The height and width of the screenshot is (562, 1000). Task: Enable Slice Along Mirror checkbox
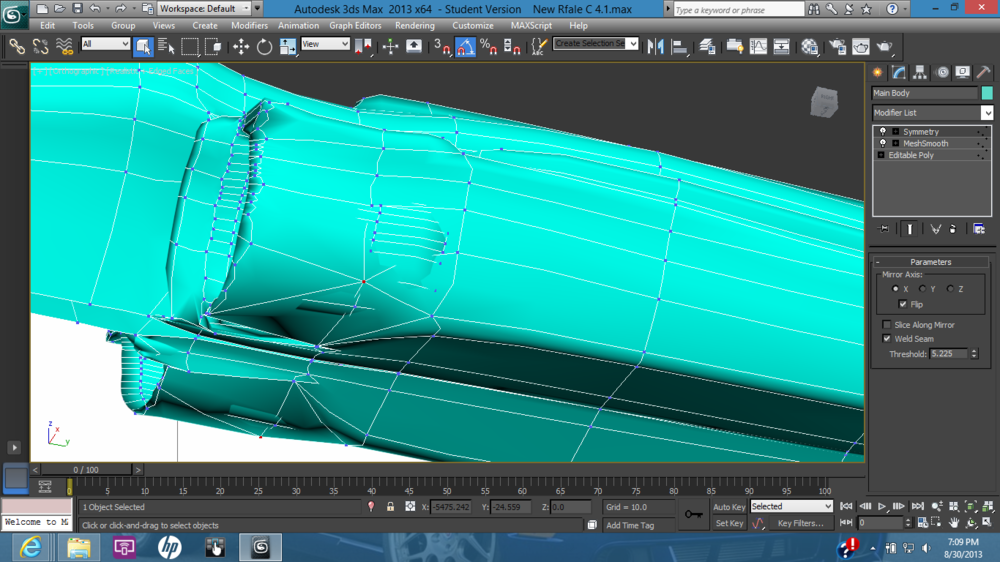[887, 325]
